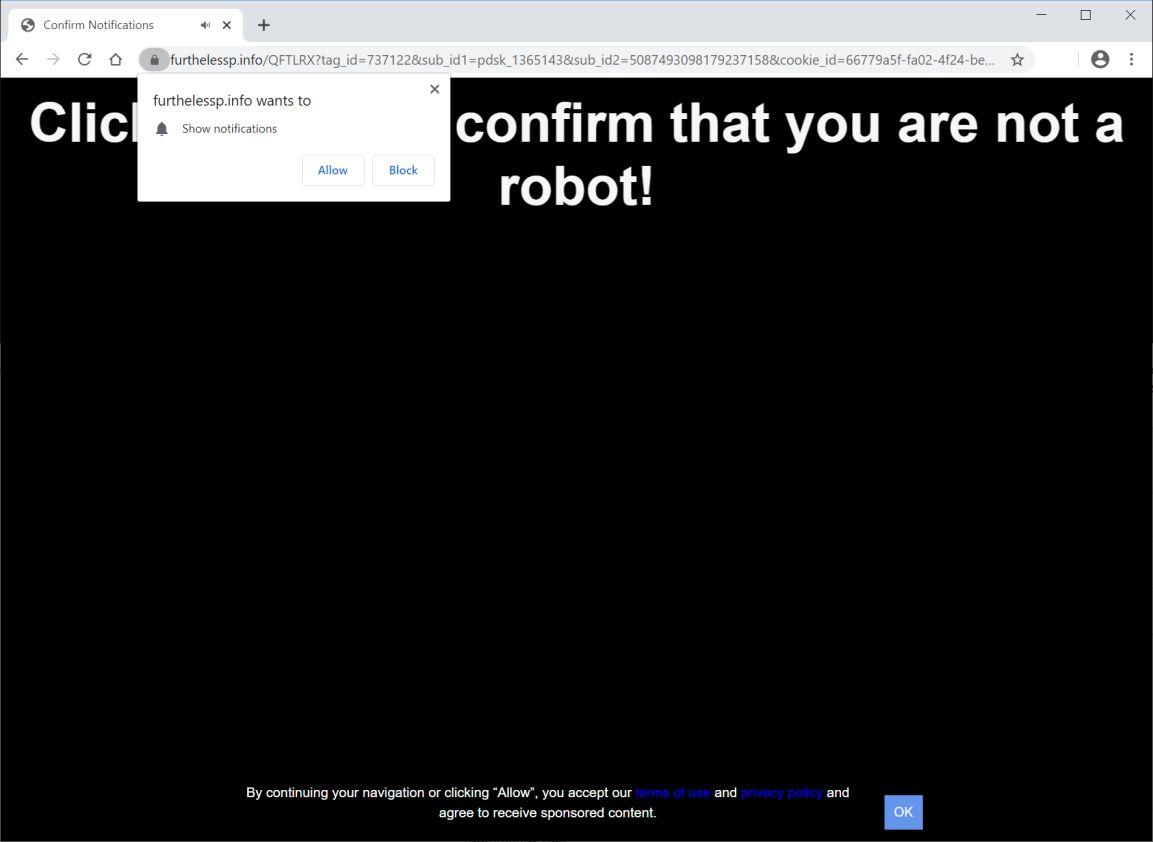Open the new tab plus button
This screenshot has width=1153, height=842.
click(263, 24)
